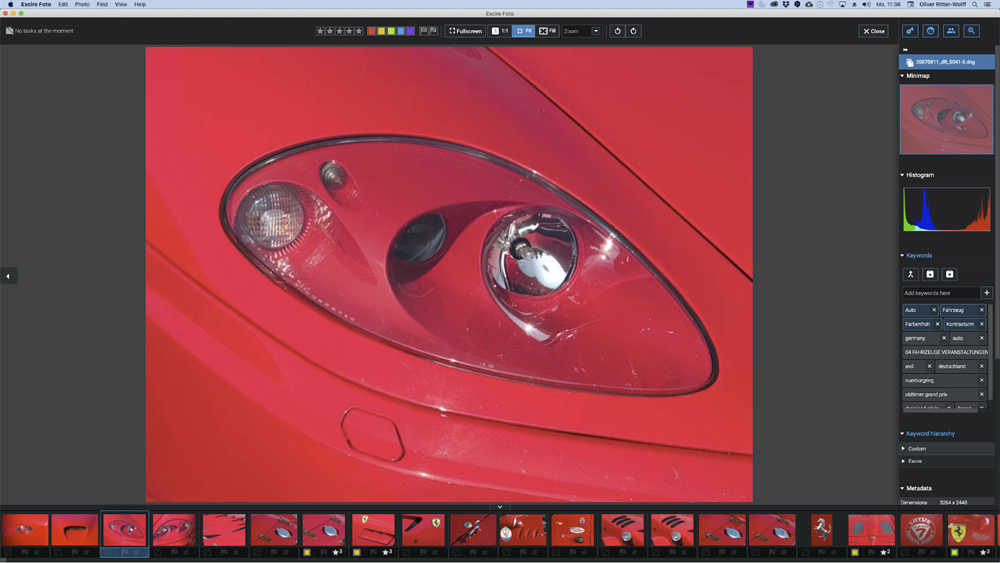Click the magnifier search icon in top right
Viewport: 1000px width, 563px height.
pyautogui.click(x=971, y=31)
